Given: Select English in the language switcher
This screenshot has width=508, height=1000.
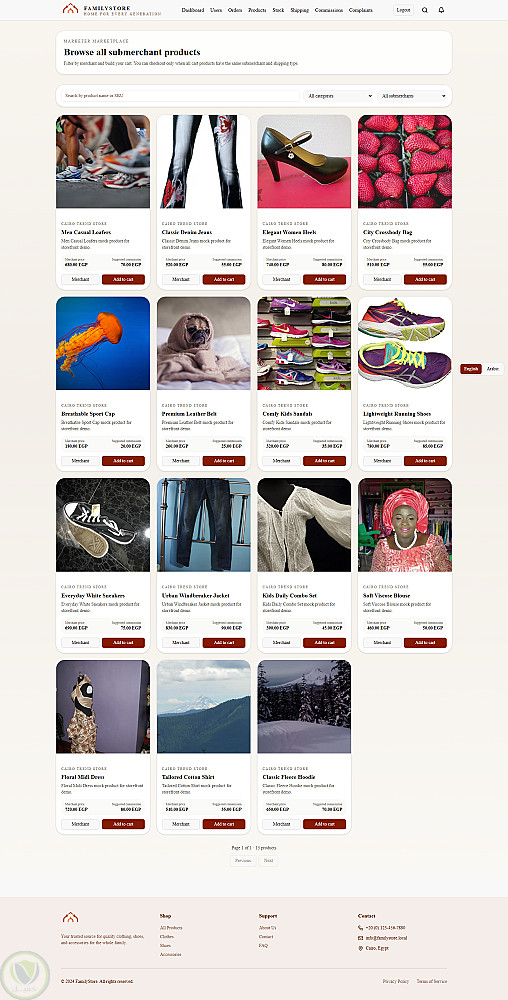Looking at the screenshot, I should click(x=471, y=369).
